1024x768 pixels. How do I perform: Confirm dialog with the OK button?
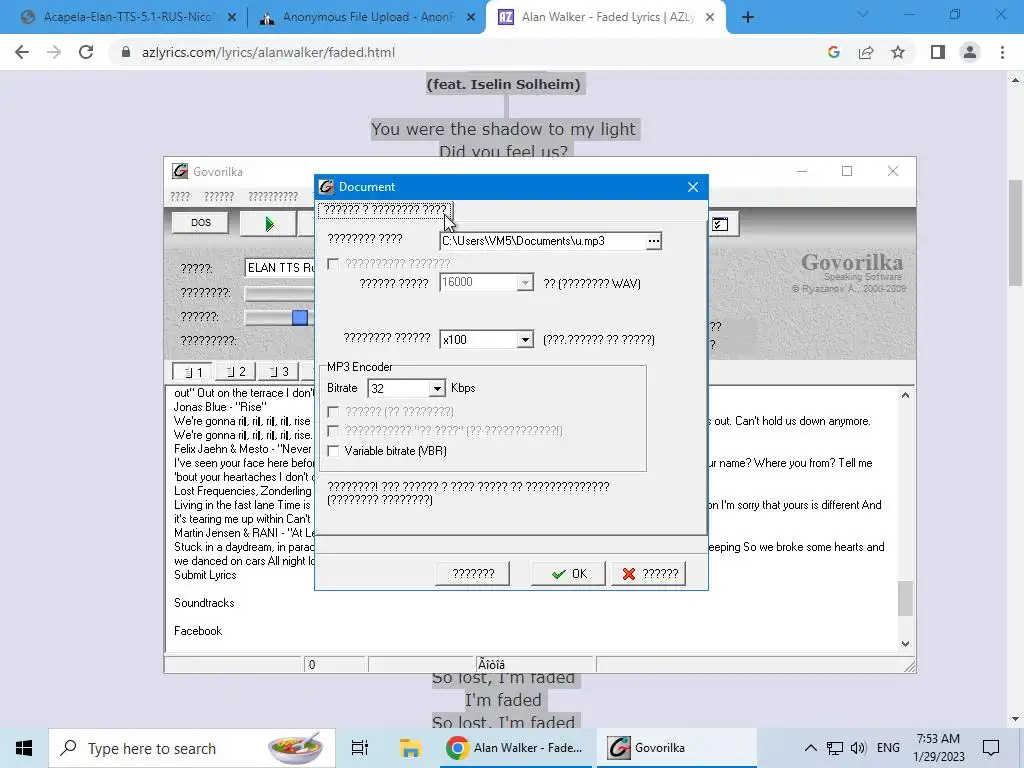click(x=568, y=573)
